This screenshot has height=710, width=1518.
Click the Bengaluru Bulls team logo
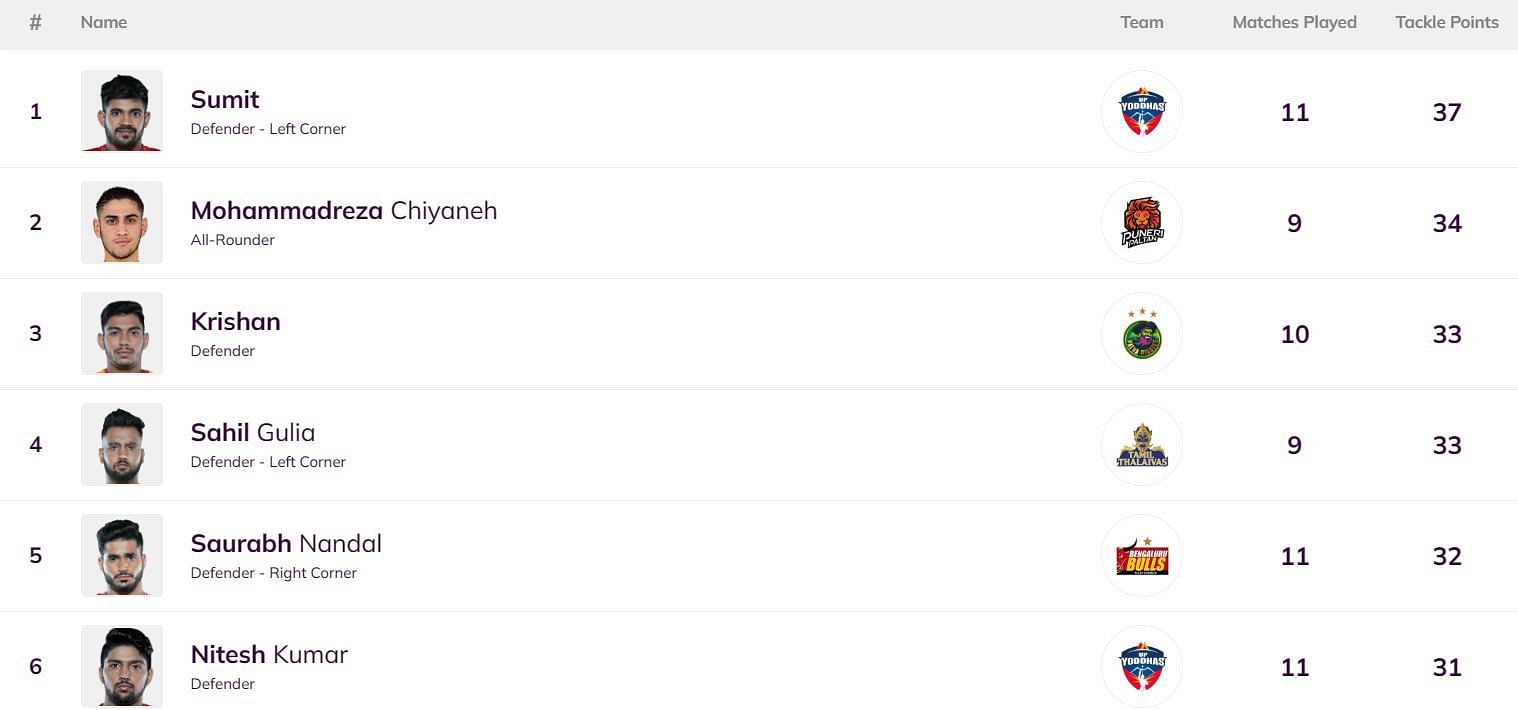(1141, 555)
